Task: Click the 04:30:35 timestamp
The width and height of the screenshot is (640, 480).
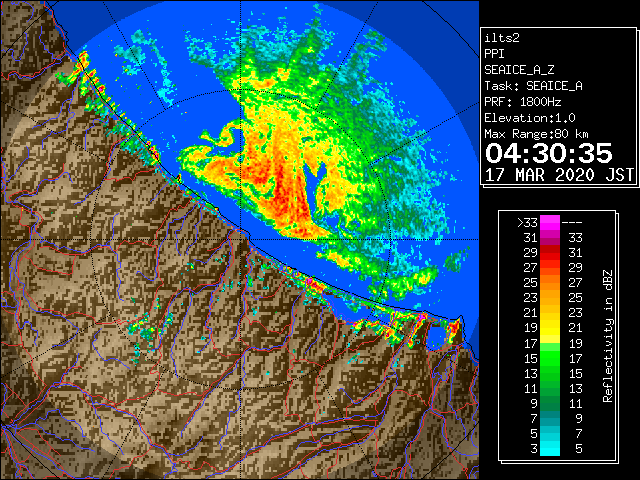Action: (548, 153)
